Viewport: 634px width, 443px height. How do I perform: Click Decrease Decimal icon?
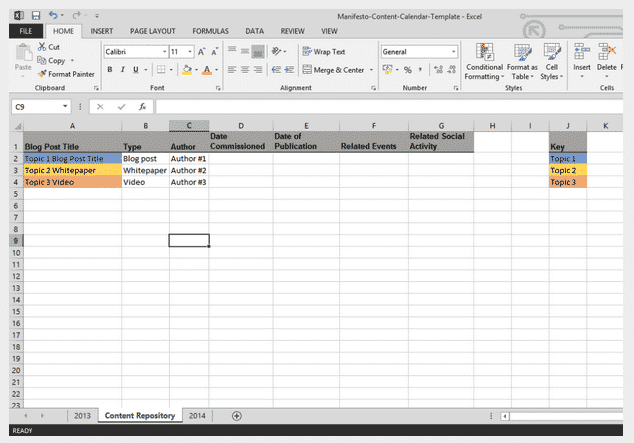click(451, 70)
